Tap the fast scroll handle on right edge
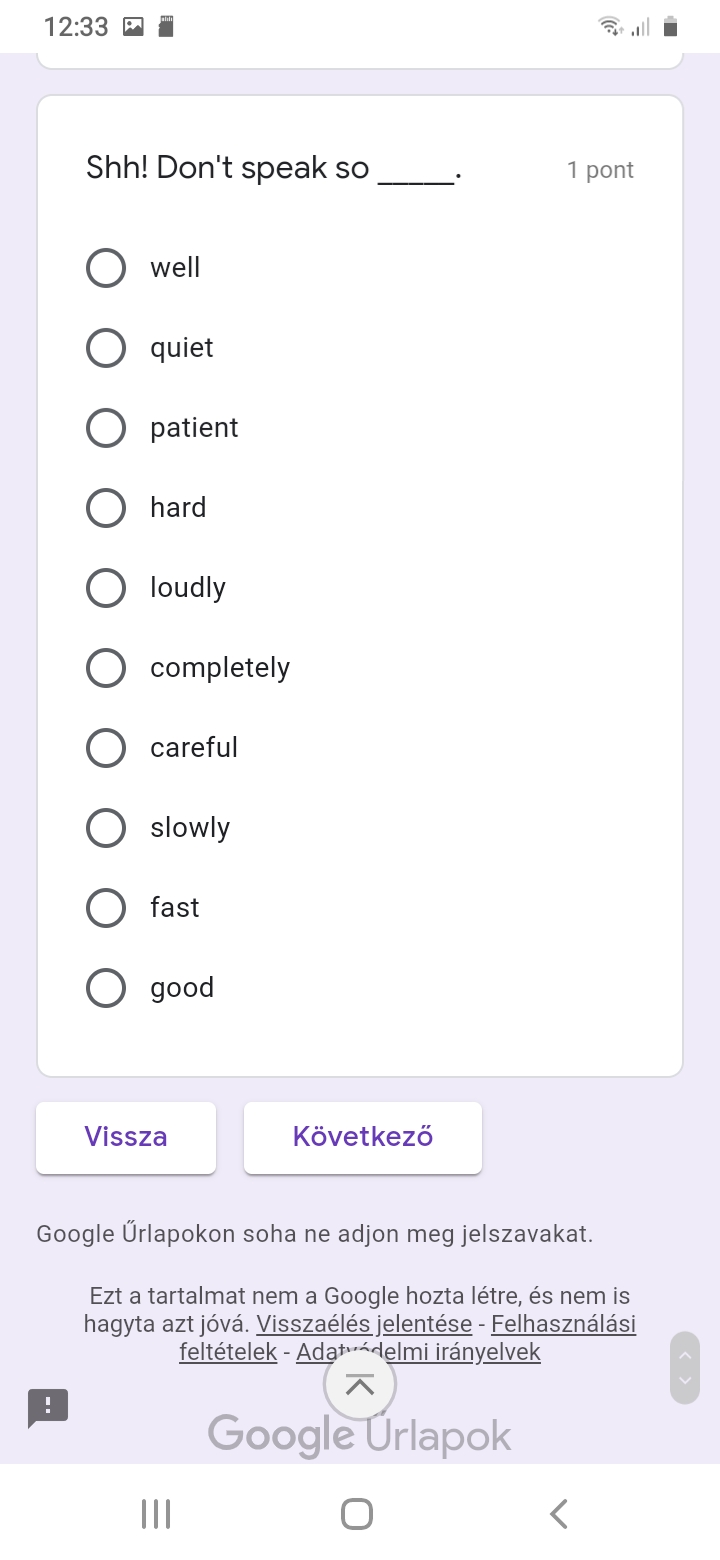Image resolution: width=720 pixels, height=1560 pixels. coord(685,1368)
